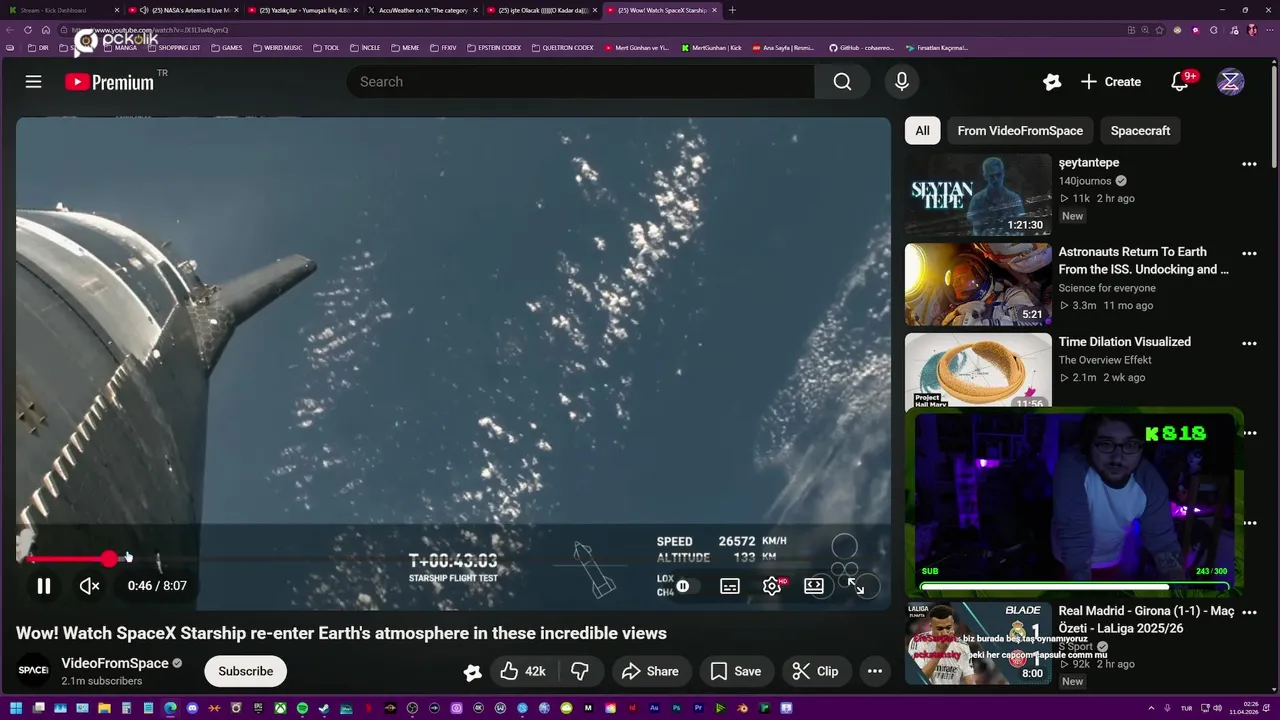Open the GitHub bookmark

point(862,48)
